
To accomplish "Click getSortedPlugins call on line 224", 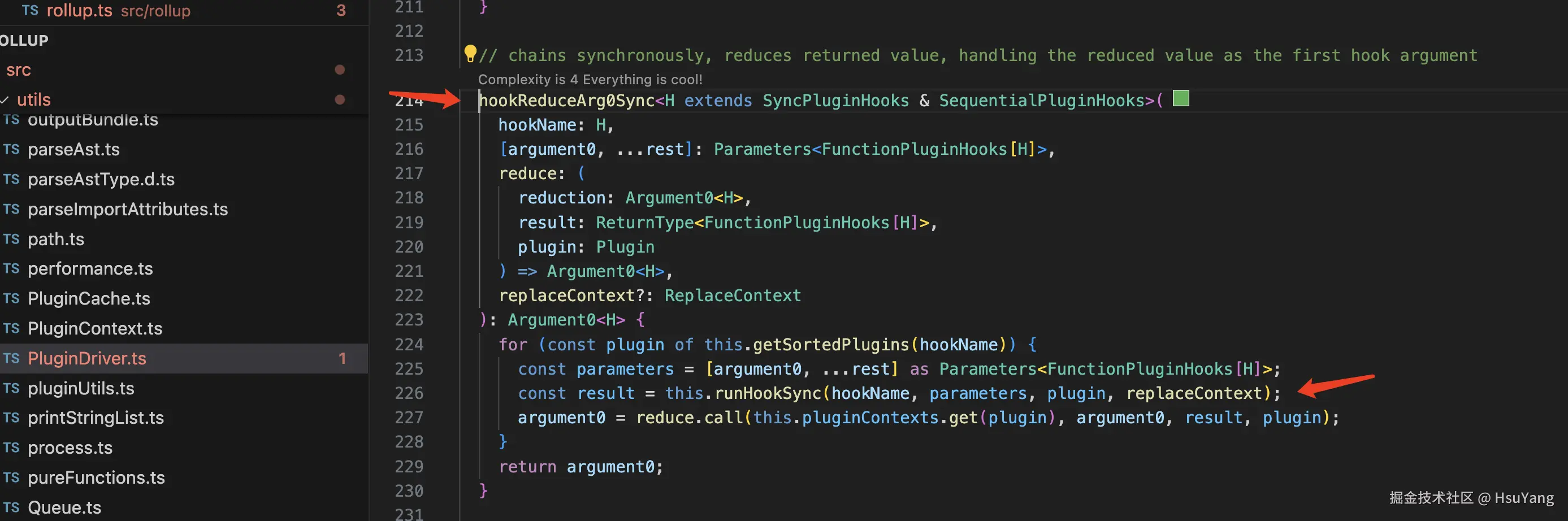I will (x=831, y=345).
